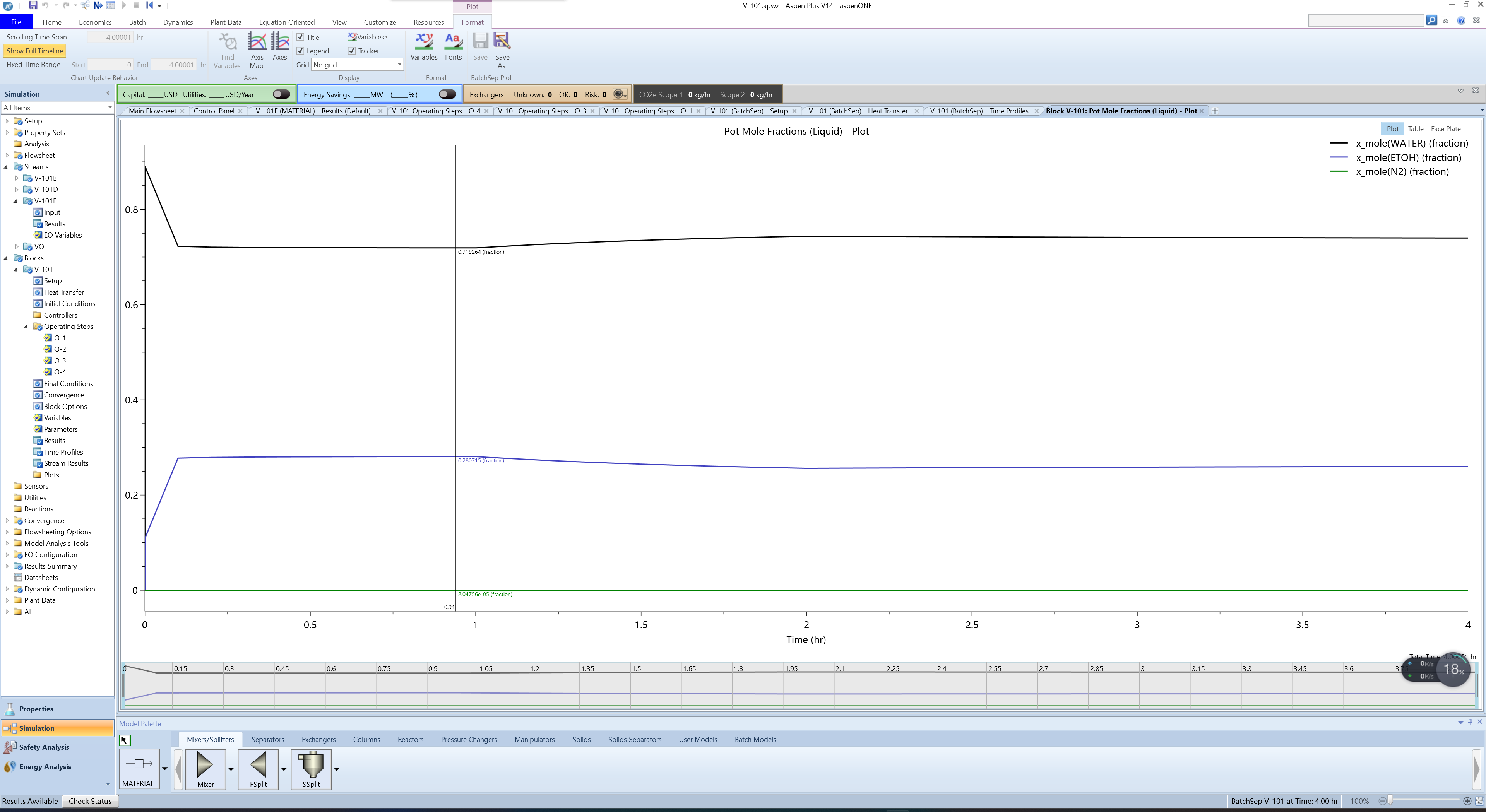
Task: Expand the V-101B stream node
Action: click(16, 178)
